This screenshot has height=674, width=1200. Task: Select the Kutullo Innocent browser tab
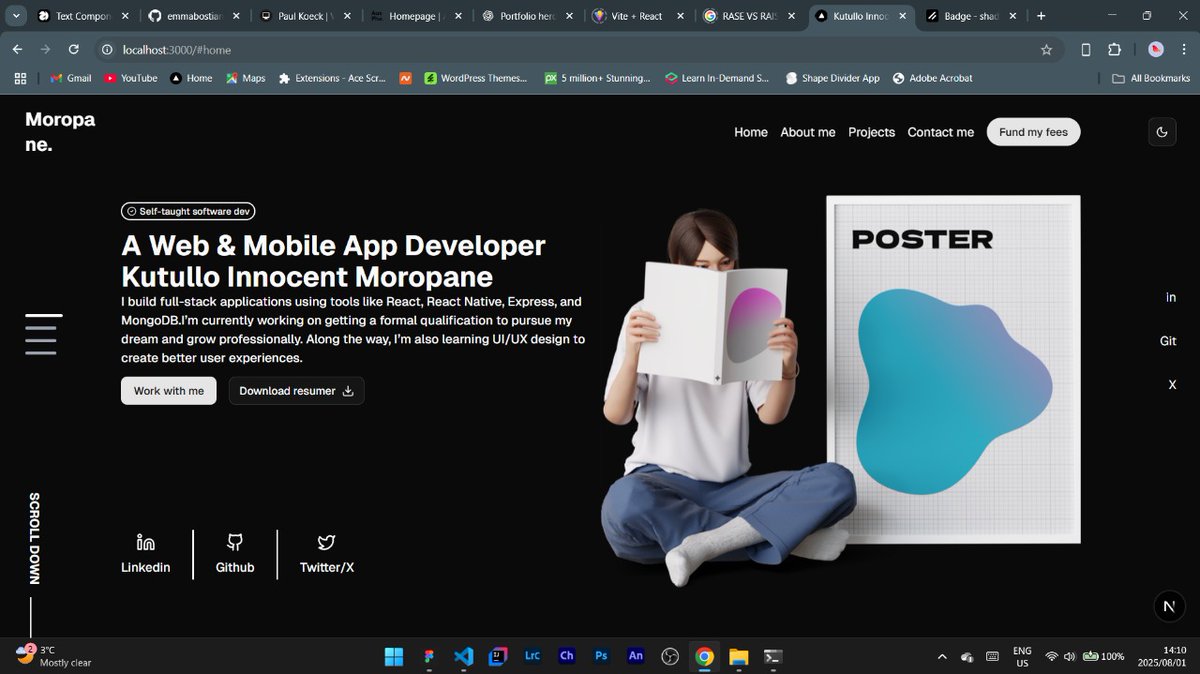pyautogui.click(x=860, y=16)
